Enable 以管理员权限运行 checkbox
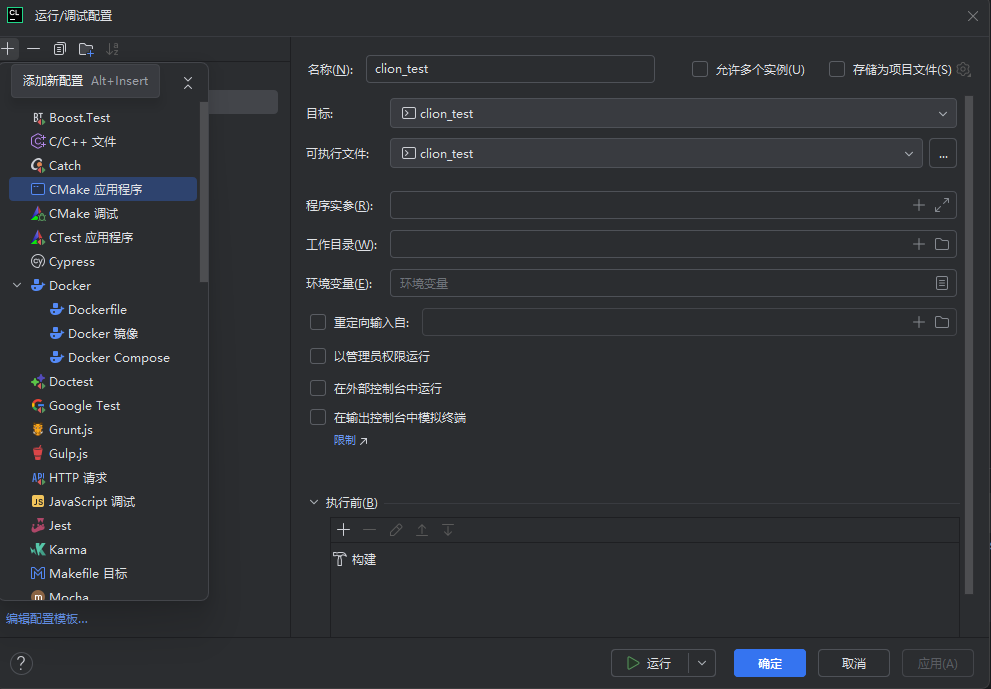This screenshot has width=991, height=689. [318, 357]
